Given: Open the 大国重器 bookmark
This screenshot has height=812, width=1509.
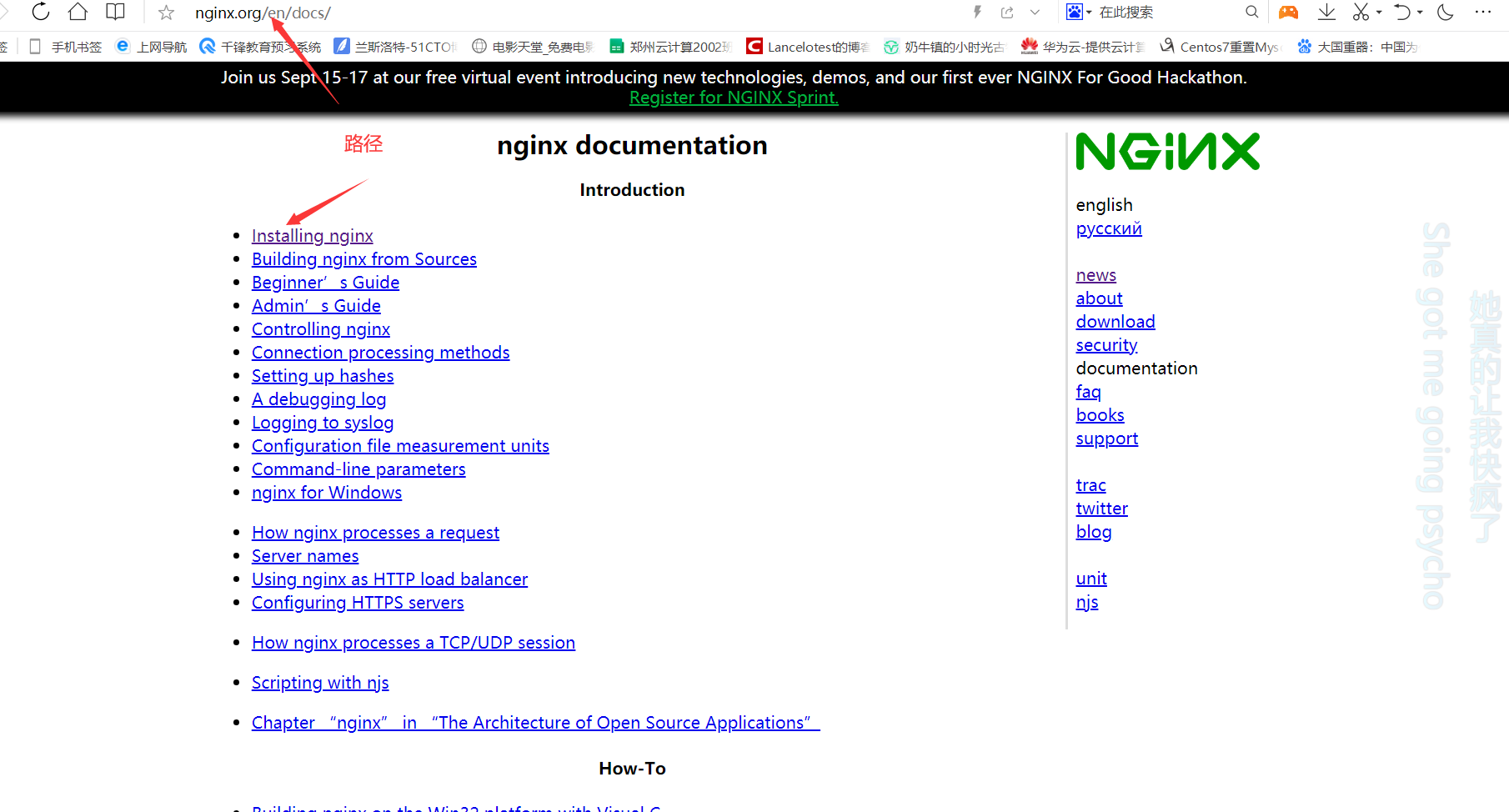Looking at the screenshot, I should [x=1357, y=47].
